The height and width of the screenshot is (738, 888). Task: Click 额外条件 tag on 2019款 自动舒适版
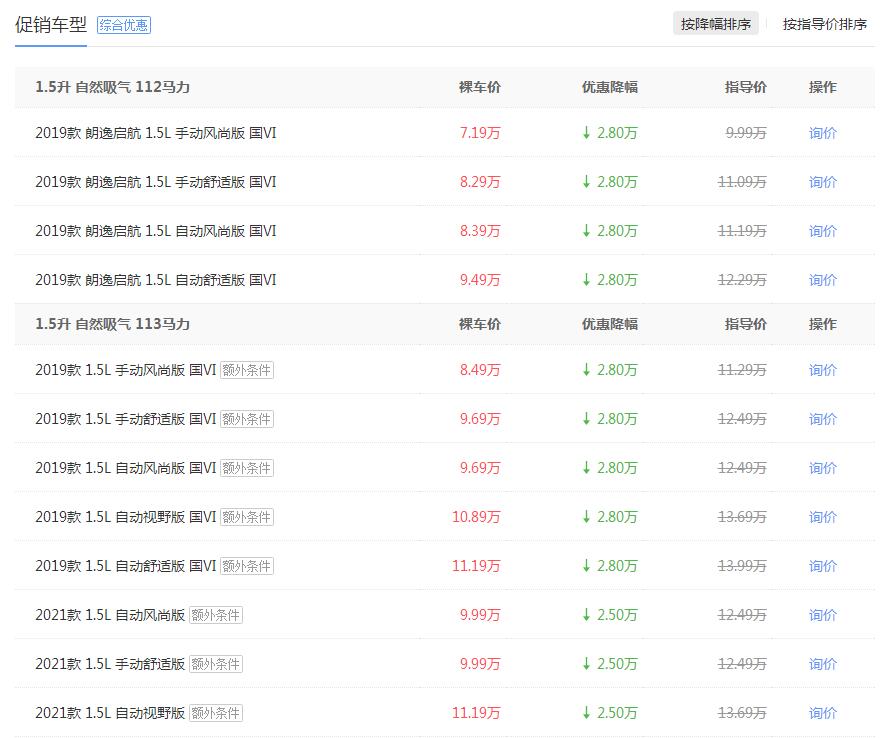click(247, 566)
